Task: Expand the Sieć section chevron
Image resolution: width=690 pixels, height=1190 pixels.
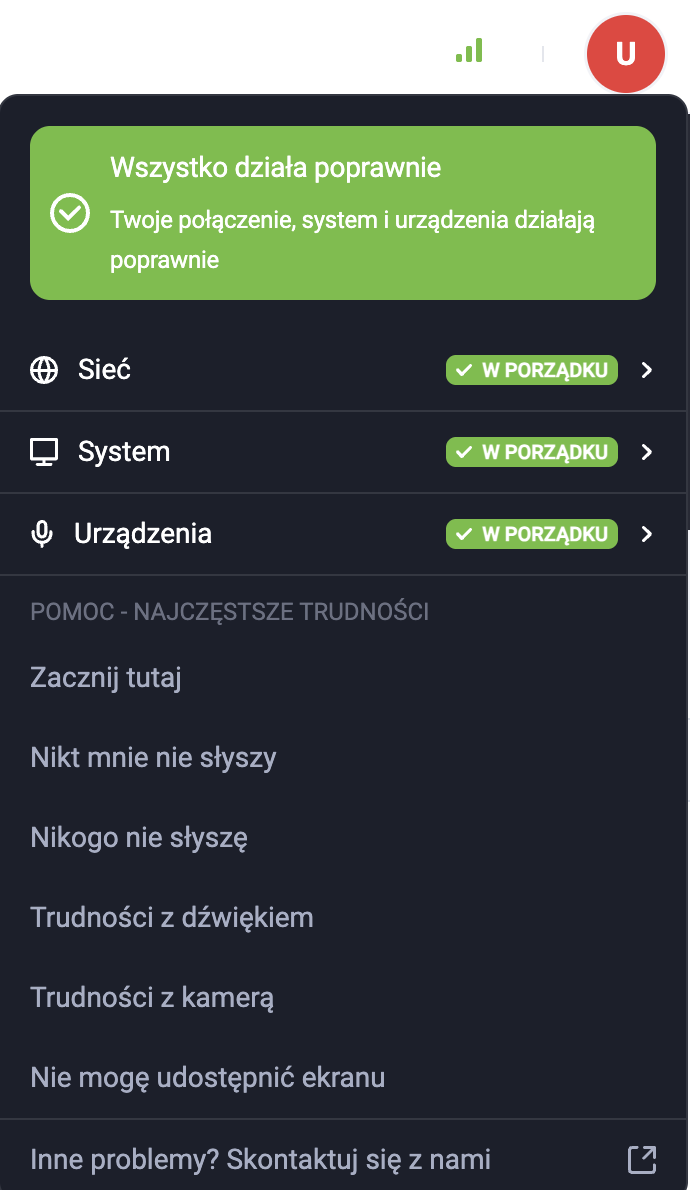Action: click(x=647, y=370)
